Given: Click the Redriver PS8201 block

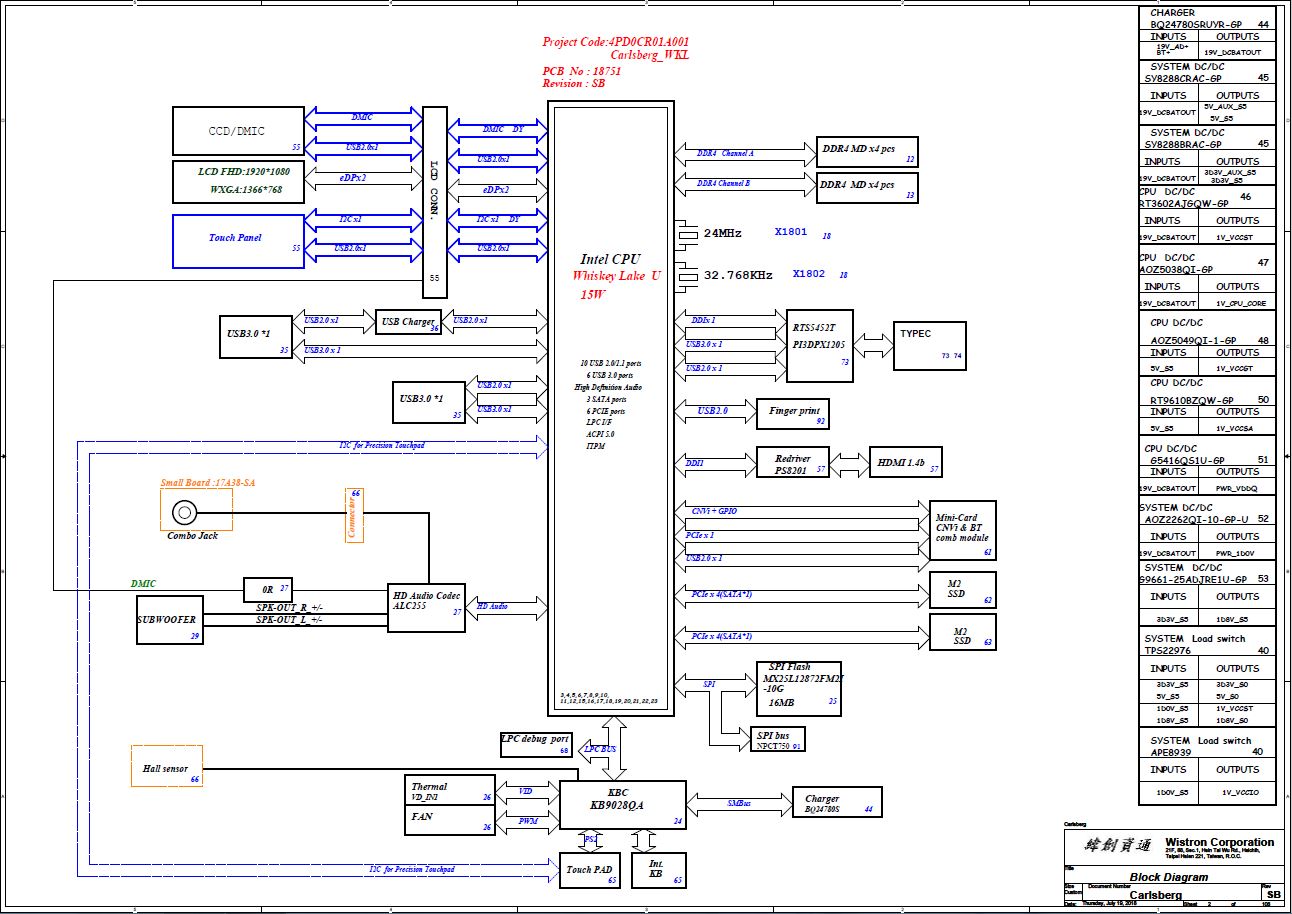Looking at the screenshot, I should click(793, 462).
